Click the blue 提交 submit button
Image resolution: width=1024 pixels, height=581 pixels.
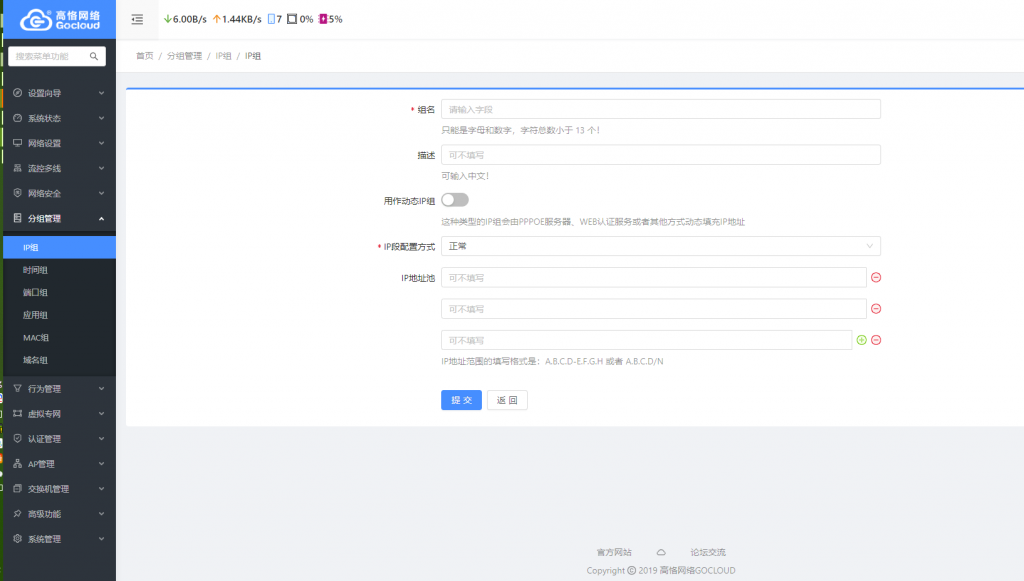(461, 400)
